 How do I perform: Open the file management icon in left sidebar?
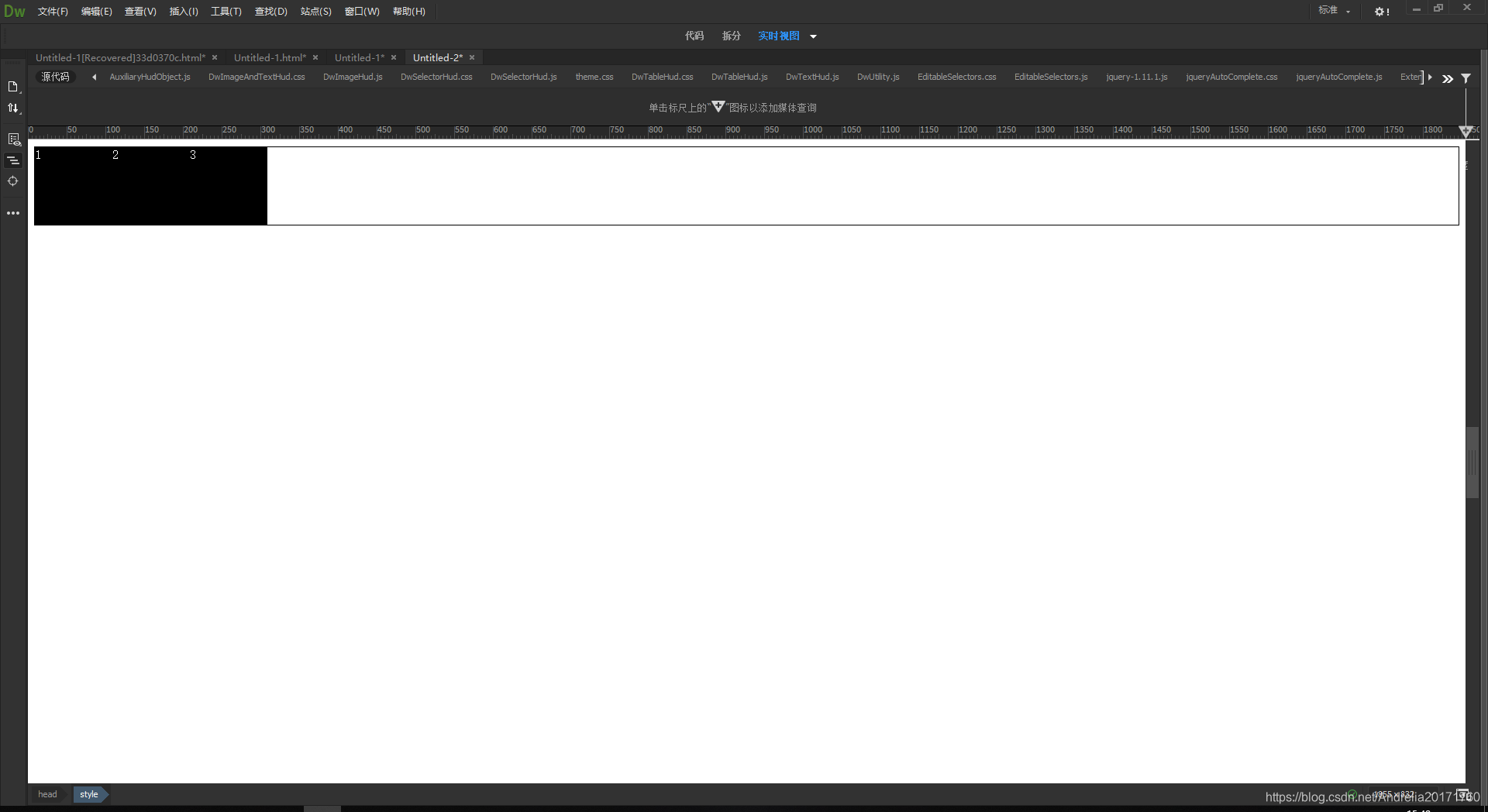pyautogui.click(x=13, y=87)
